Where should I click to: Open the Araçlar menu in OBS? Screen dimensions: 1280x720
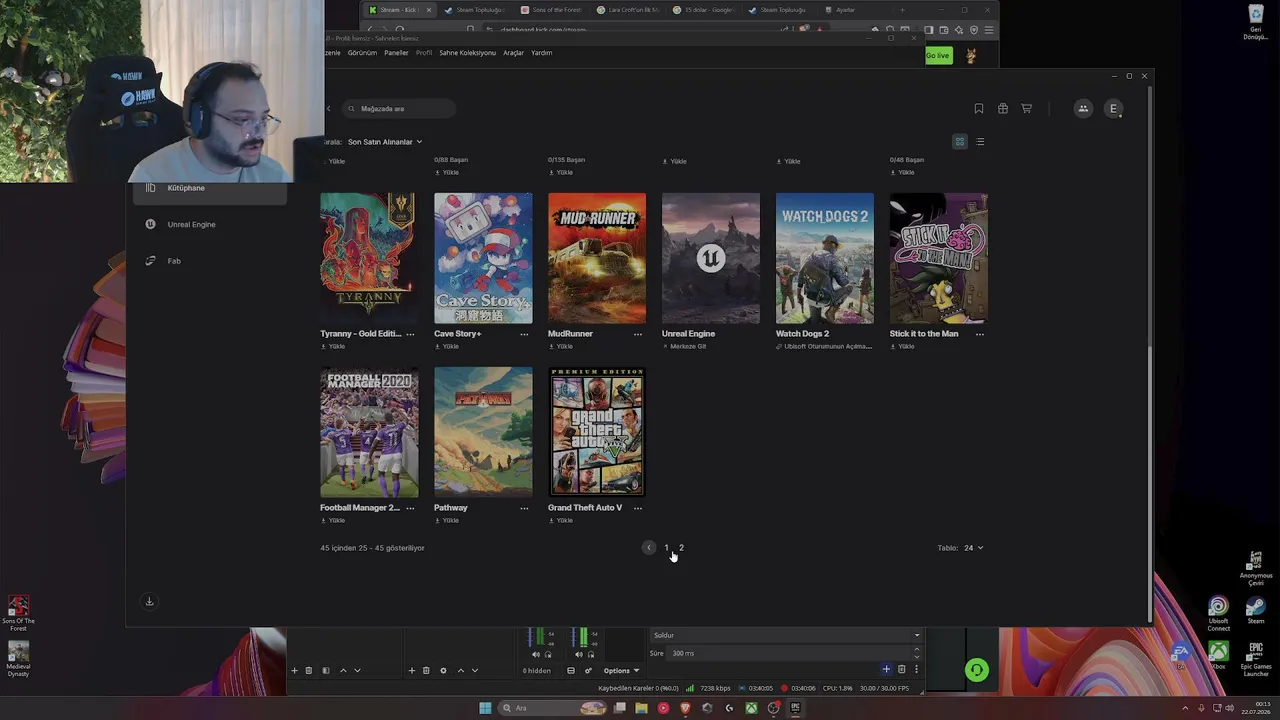coord(513,53)
